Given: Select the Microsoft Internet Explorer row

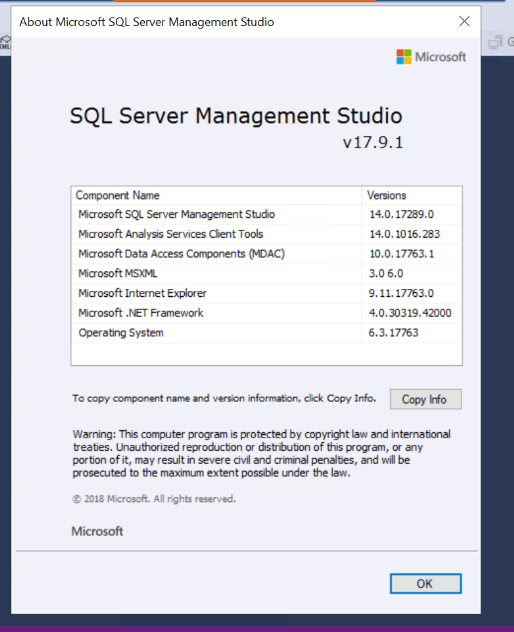Looking at the screenshot, I should (266, 293).
